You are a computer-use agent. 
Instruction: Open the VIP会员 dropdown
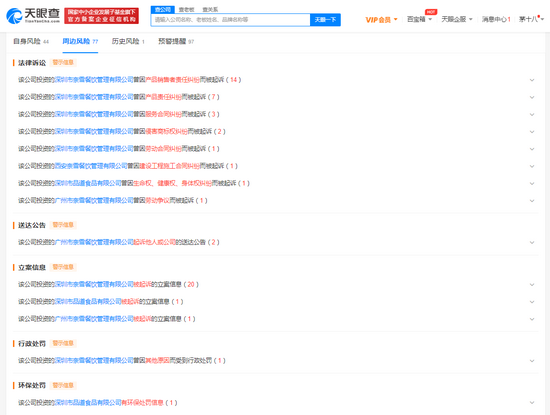(x=381, y=20)
